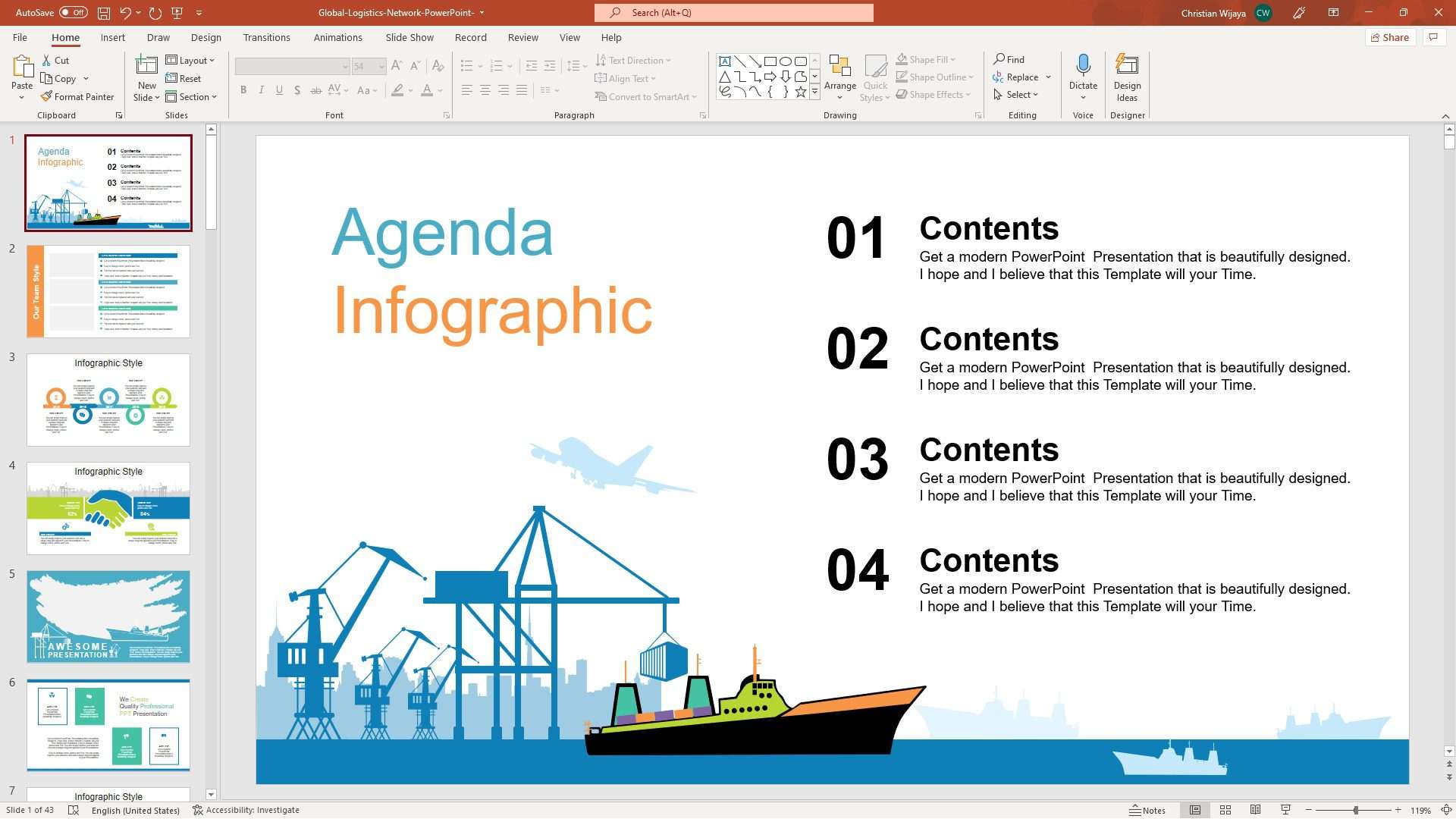Increase font size with the big A icon

(397, 66)
